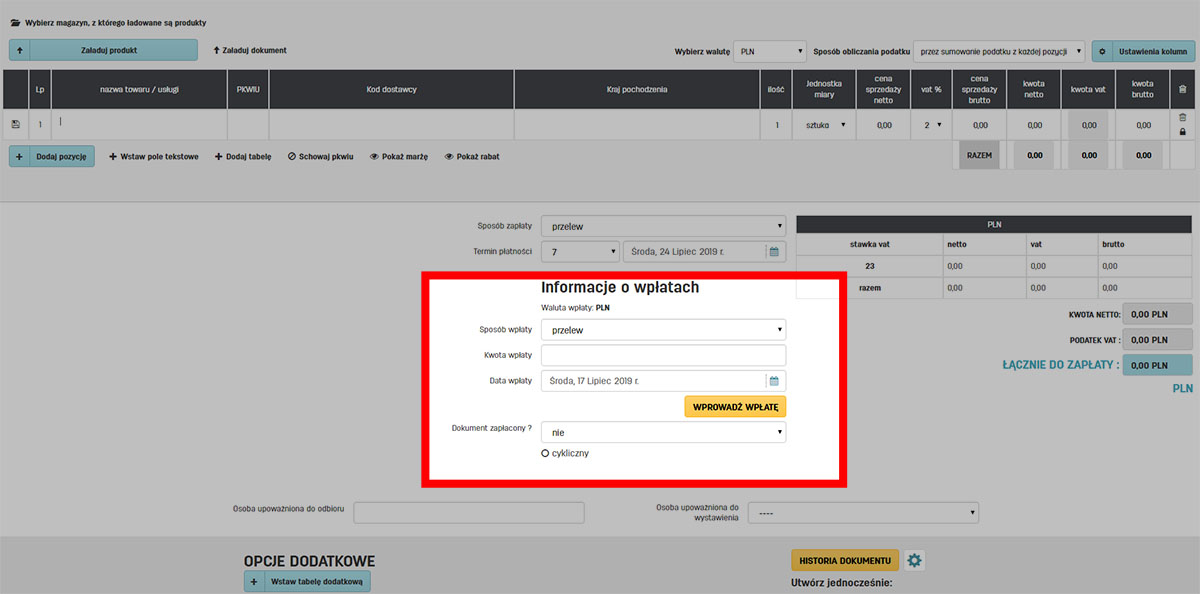
Task: Expand the Dokument zapłacony dropdown
Action: (x=663, y=432)
